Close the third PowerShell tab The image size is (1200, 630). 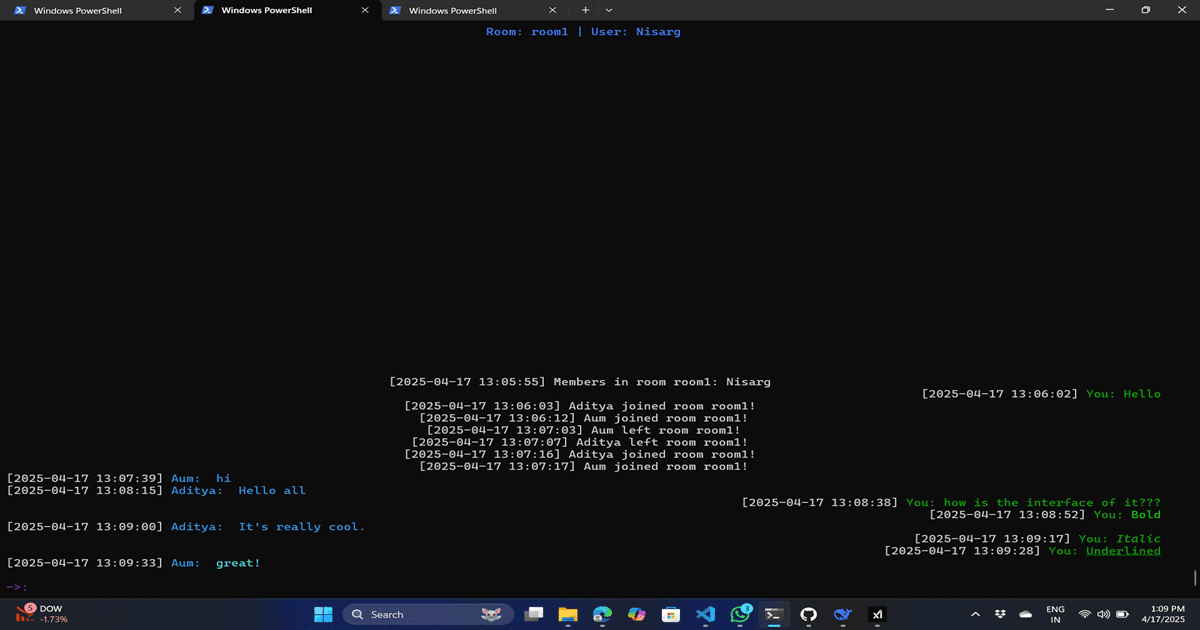pos(554,10)
